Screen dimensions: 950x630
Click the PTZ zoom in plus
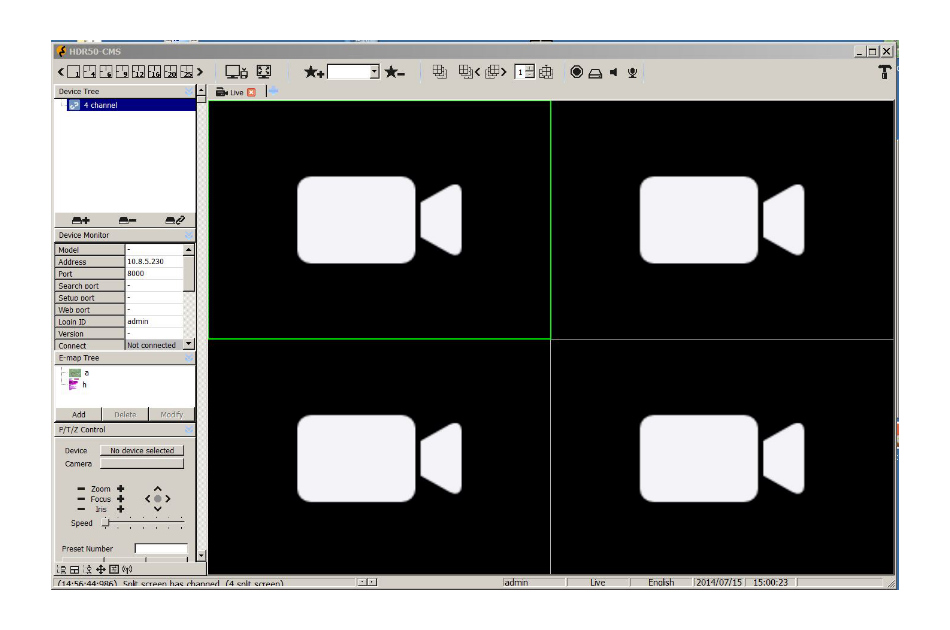(121, 489)
